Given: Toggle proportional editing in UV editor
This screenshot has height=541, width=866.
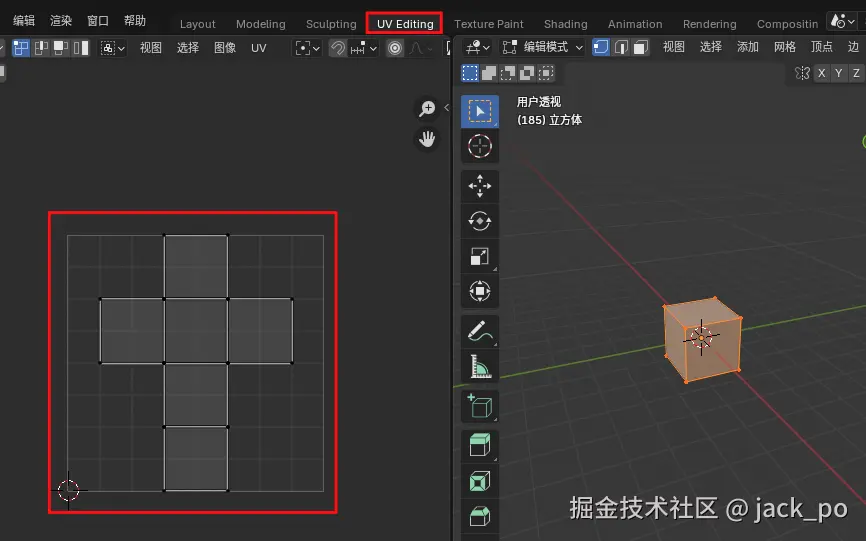Looking at the screenshot, I should tap(395, 49).
